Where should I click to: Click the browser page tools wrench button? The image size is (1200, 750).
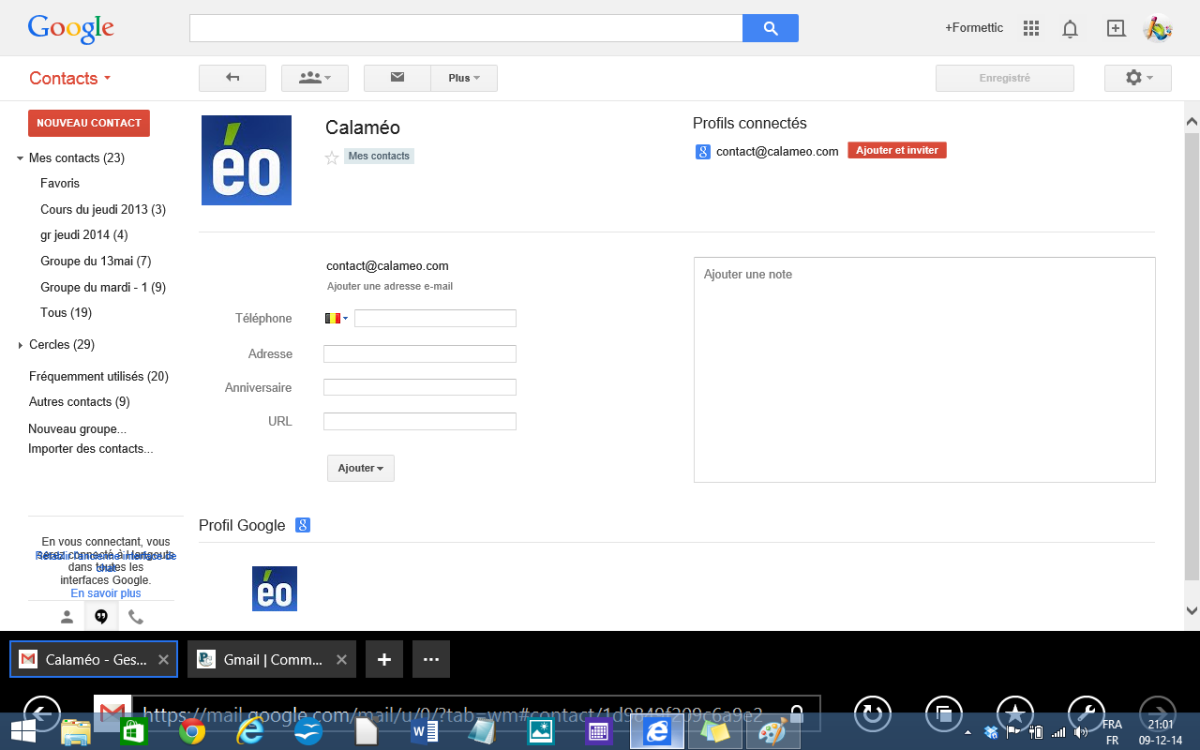1087,713
